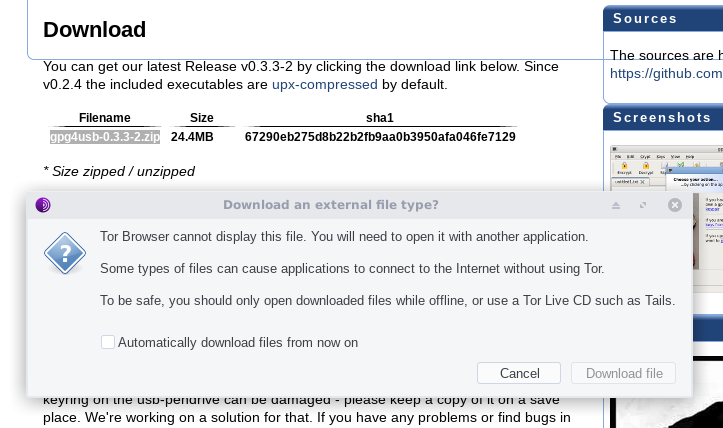Enable automatically download files from now on
The height and width of the screenshot is (428, 723).
108,342
